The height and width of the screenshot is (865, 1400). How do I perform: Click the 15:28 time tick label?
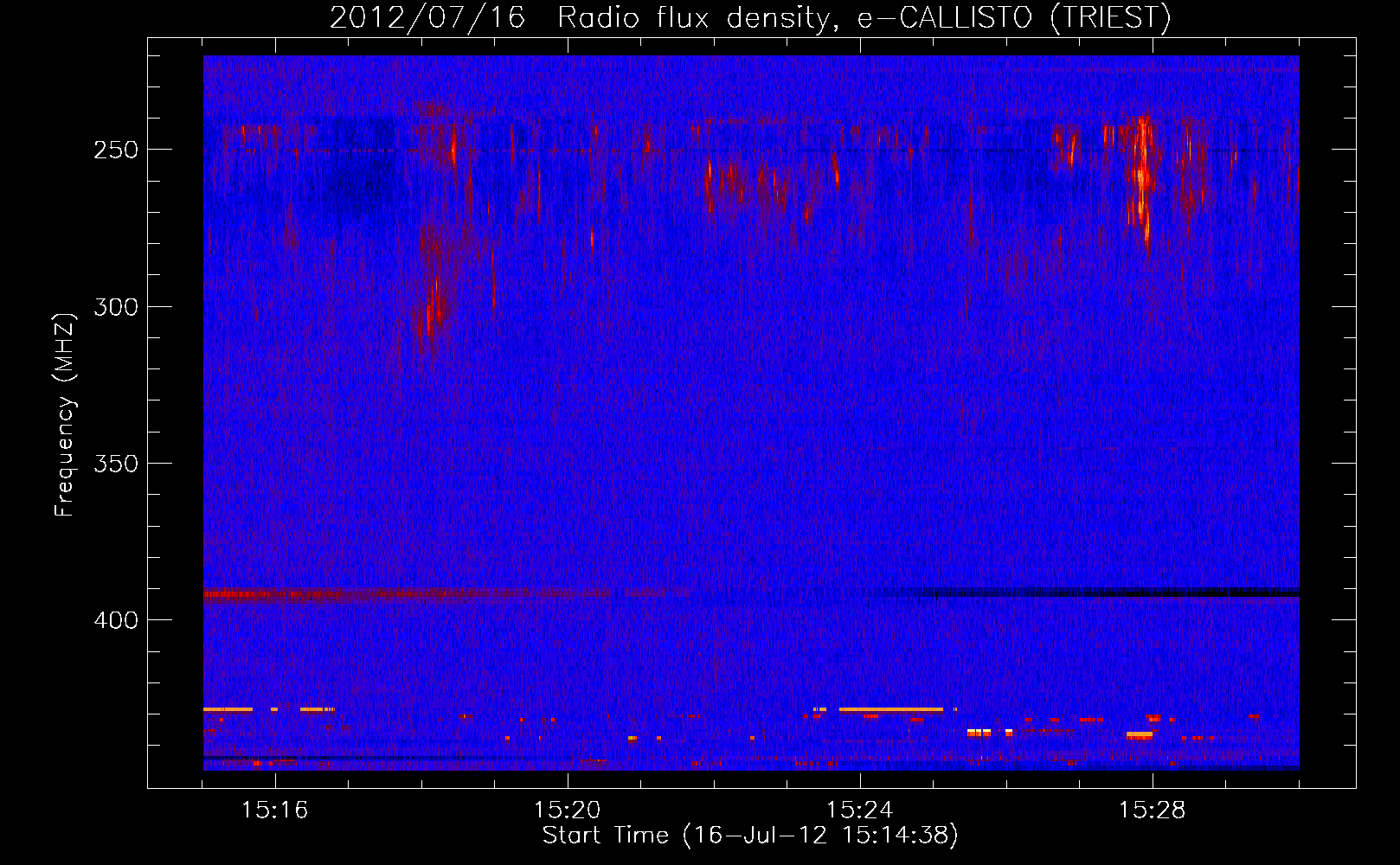1153,811
